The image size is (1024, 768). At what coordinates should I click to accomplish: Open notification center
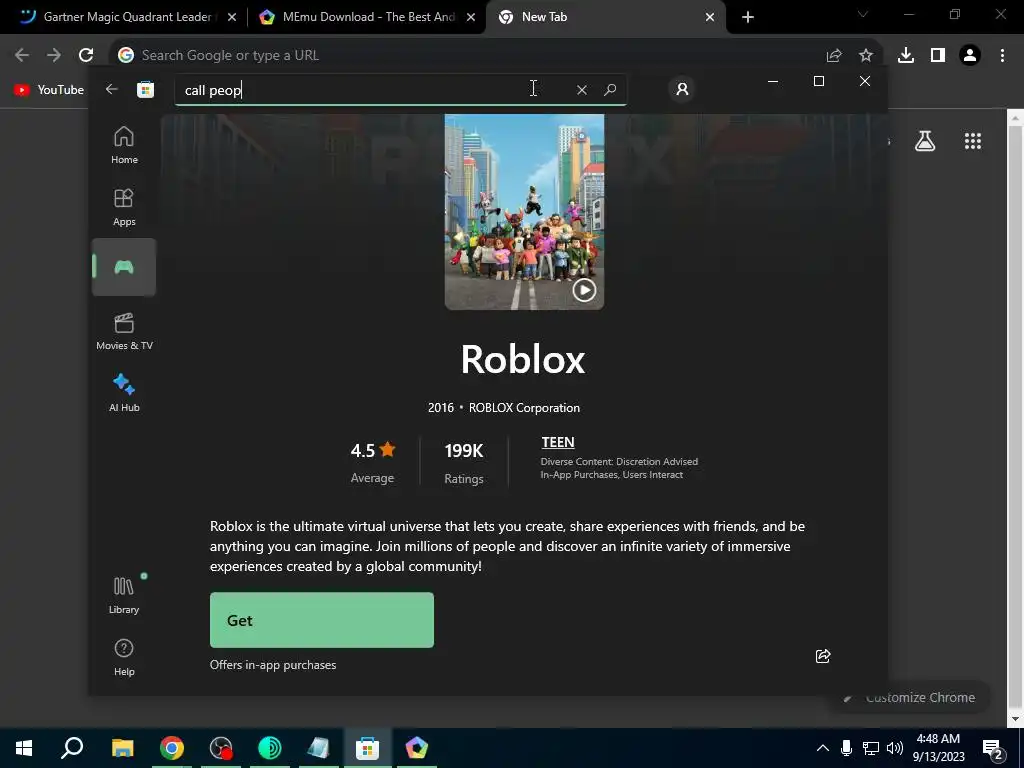pyautogui.click(x=993, y=748)
